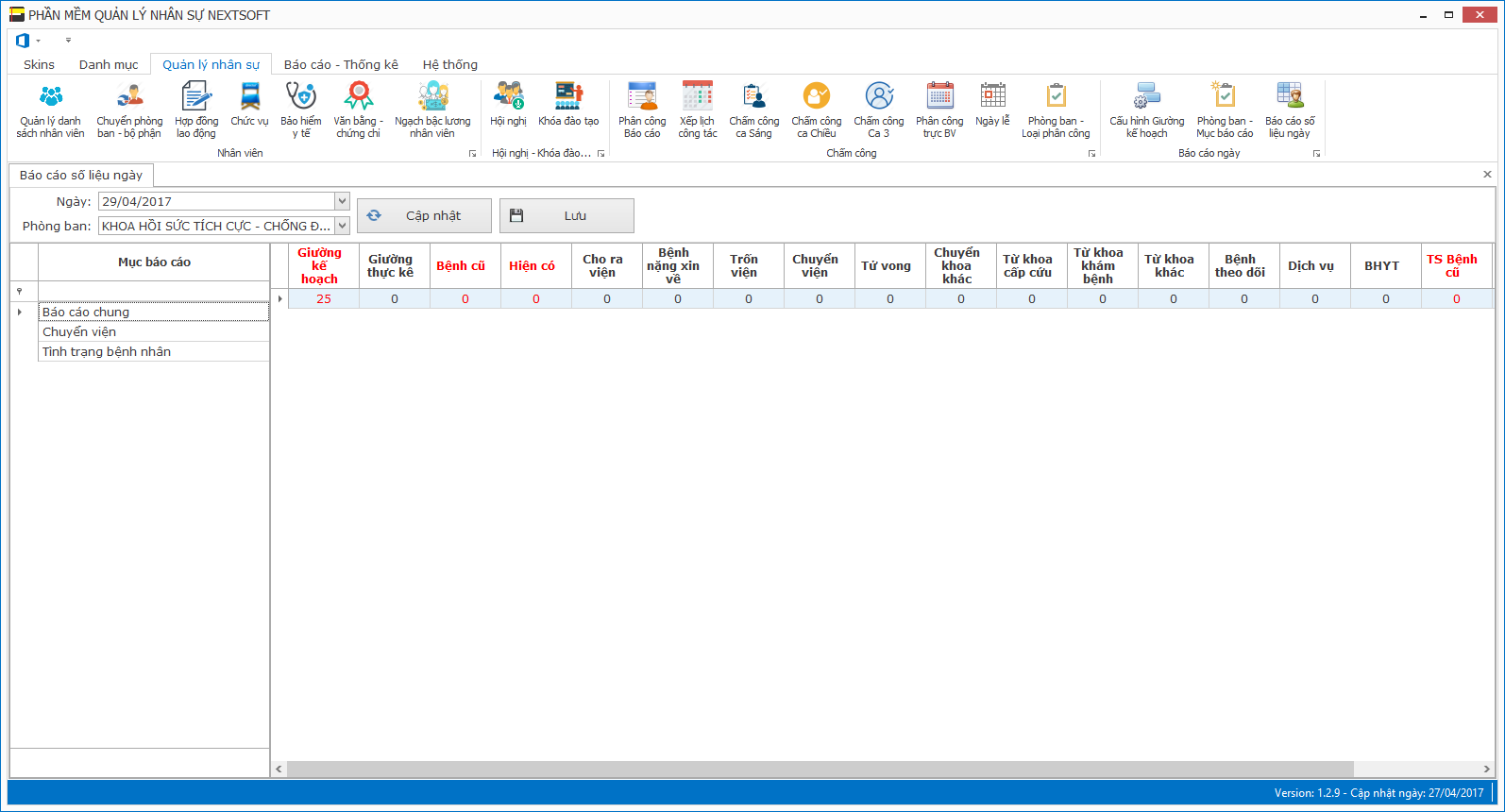Open Chấm công ca Chiều
Image resolution: width=1505 pixels, height=812 pixels.
coord(817,110)
